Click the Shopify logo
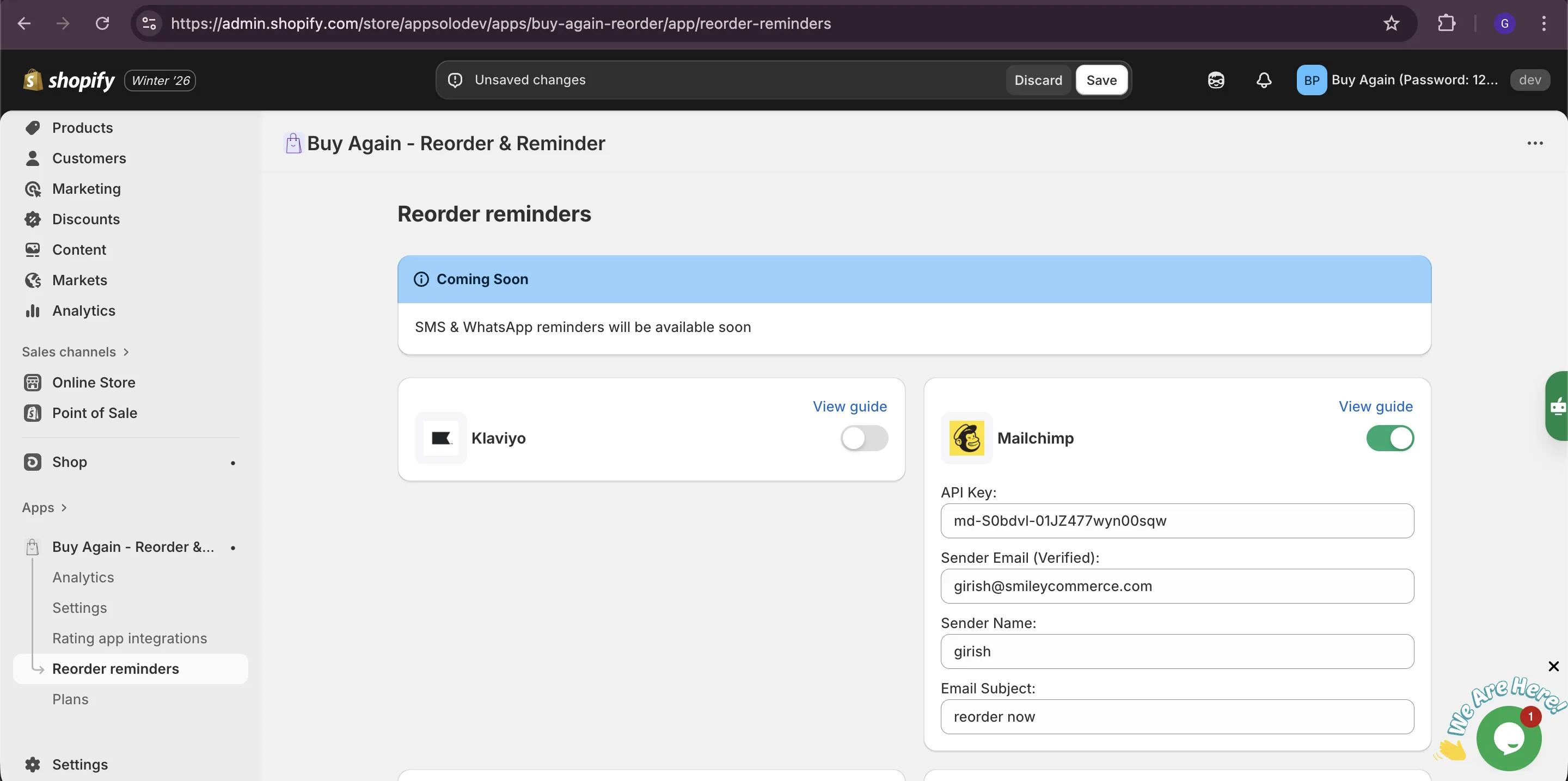 coord(69,81)
